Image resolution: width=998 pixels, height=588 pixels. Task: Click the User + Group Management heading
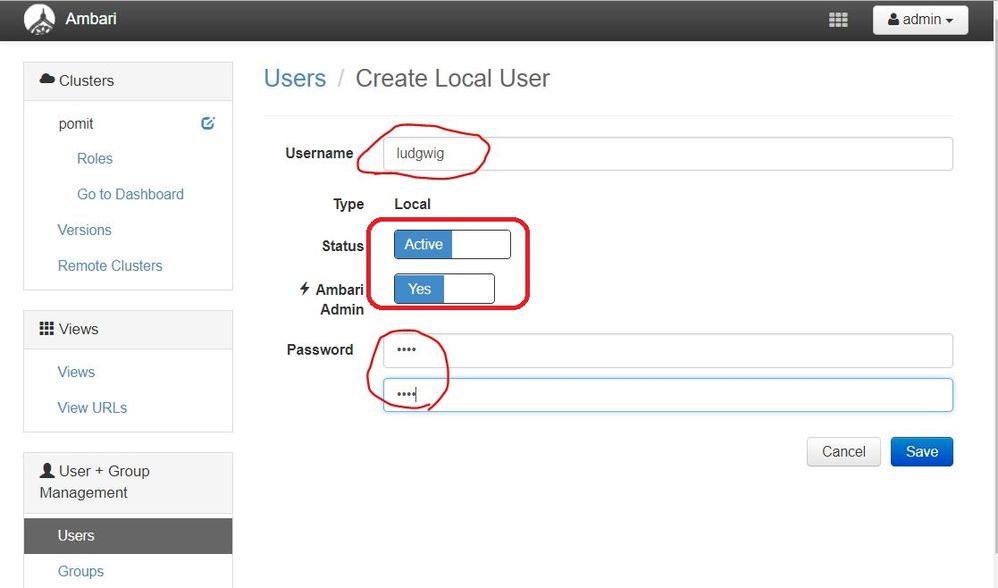pyautogui.click(x=128, y=482)
